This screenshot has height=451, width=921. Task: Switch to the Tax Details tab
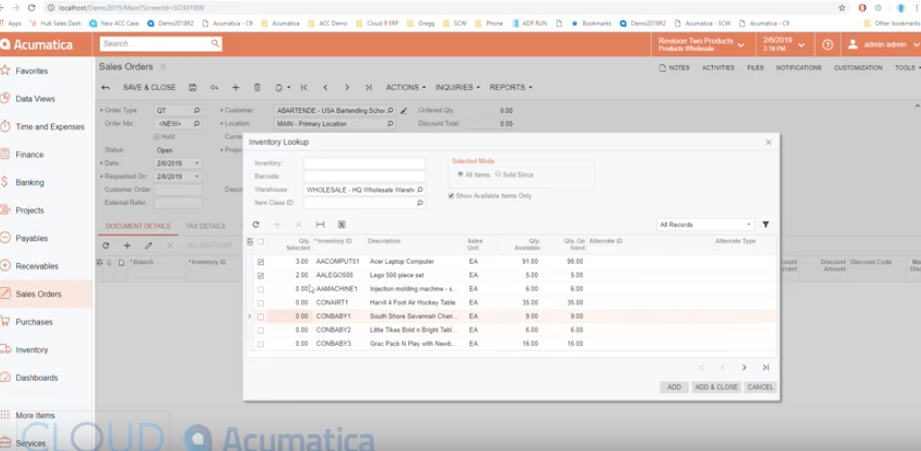click(x=206, y=226)
